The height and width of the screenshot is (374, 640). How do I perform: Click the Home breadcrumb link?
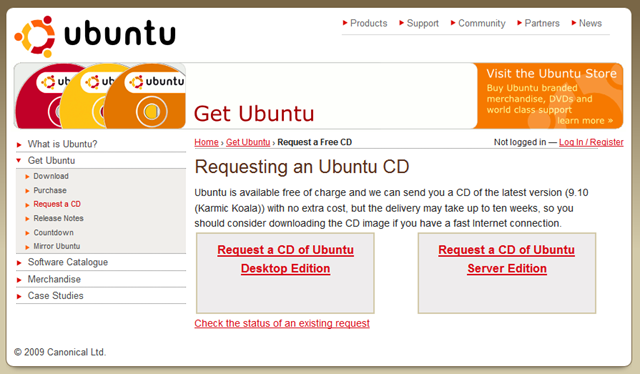[x=206, y=142]
